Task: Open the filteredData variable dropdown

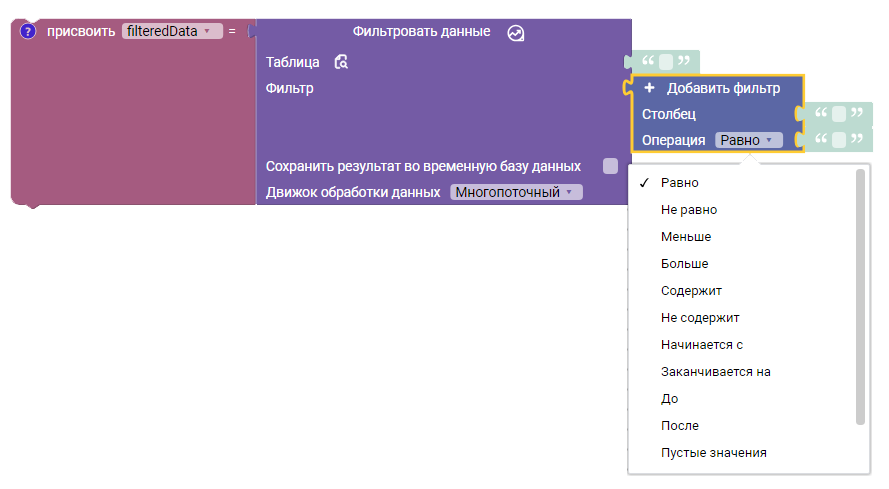Action: pos(172,31)
